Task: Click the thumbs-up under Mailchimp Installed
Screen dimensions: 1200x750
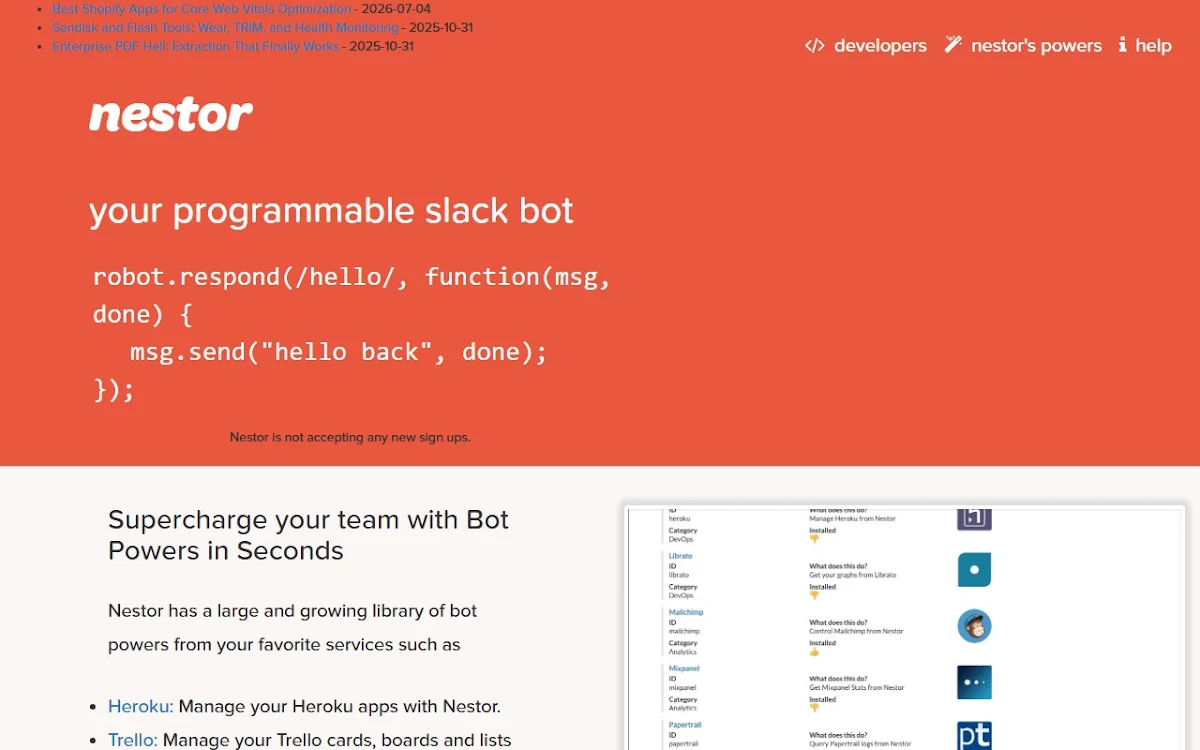Action: tap(814, 652)
